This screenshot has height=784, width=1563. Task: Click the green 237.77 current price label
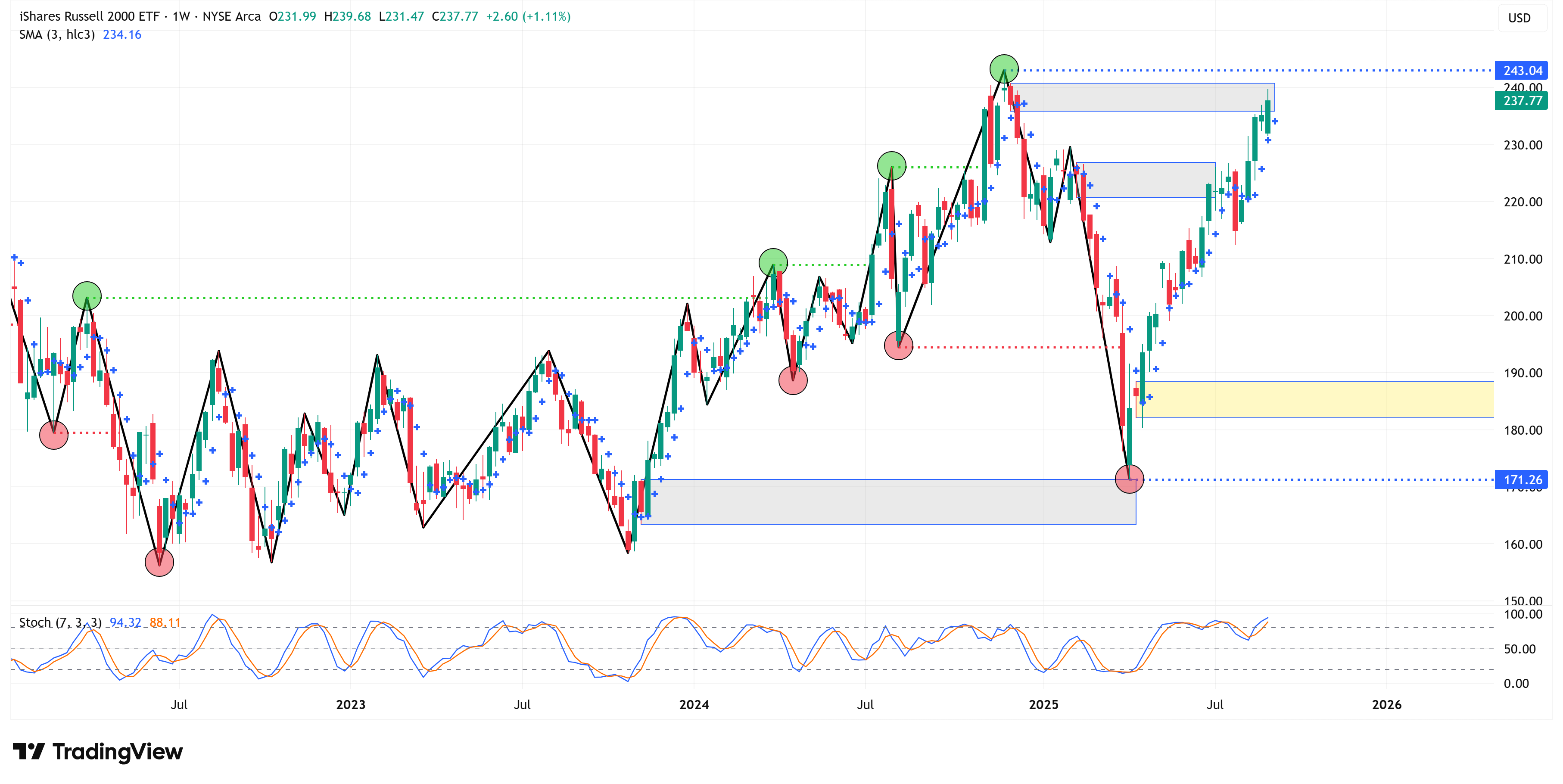1522,101
